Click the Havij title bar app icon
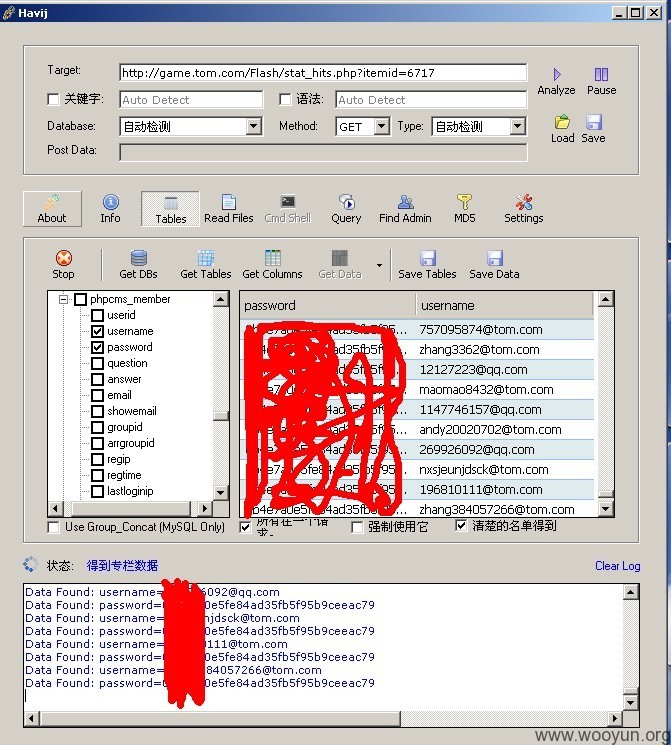Screen dimensions: 671x745 point(8,12)
